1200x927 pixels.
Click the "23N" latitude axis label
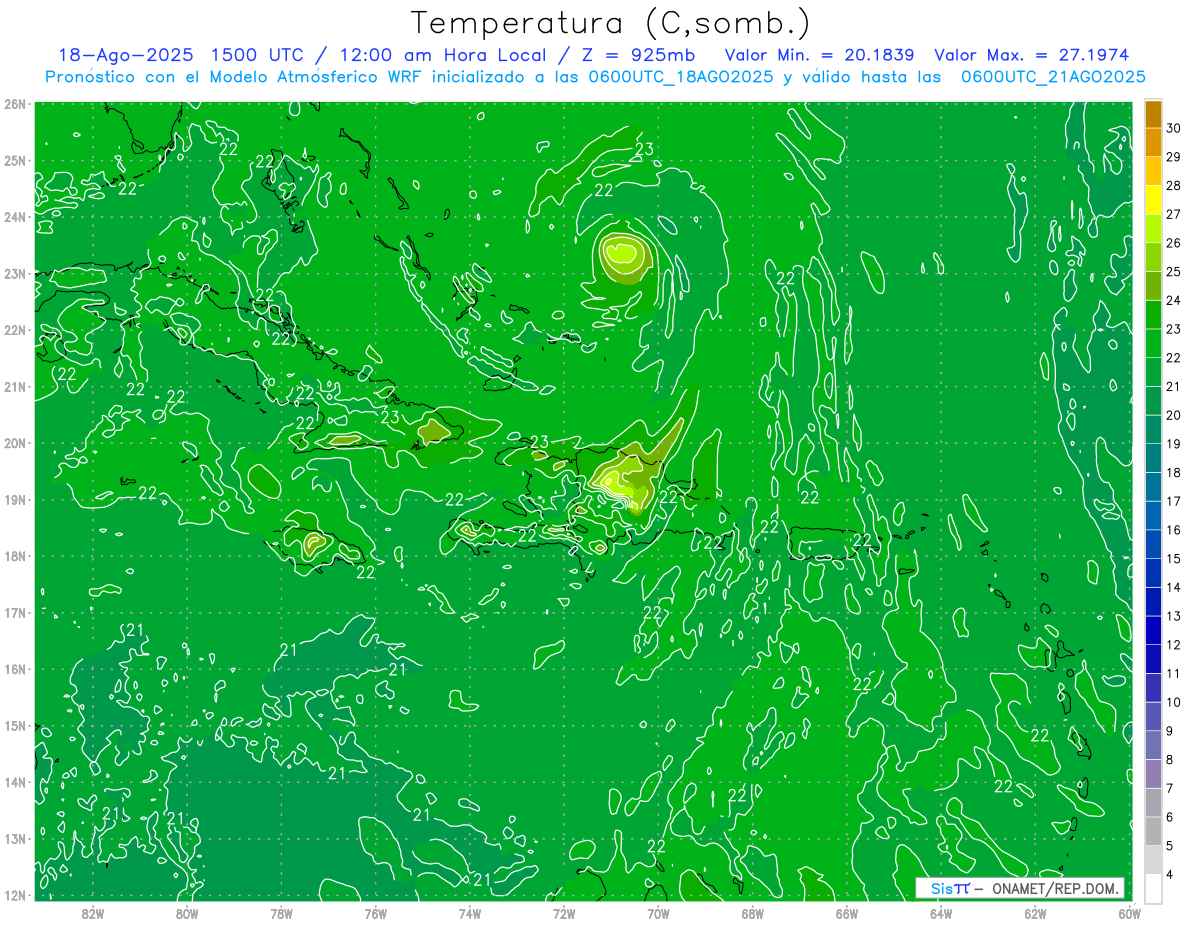click(x=15, y=273)
